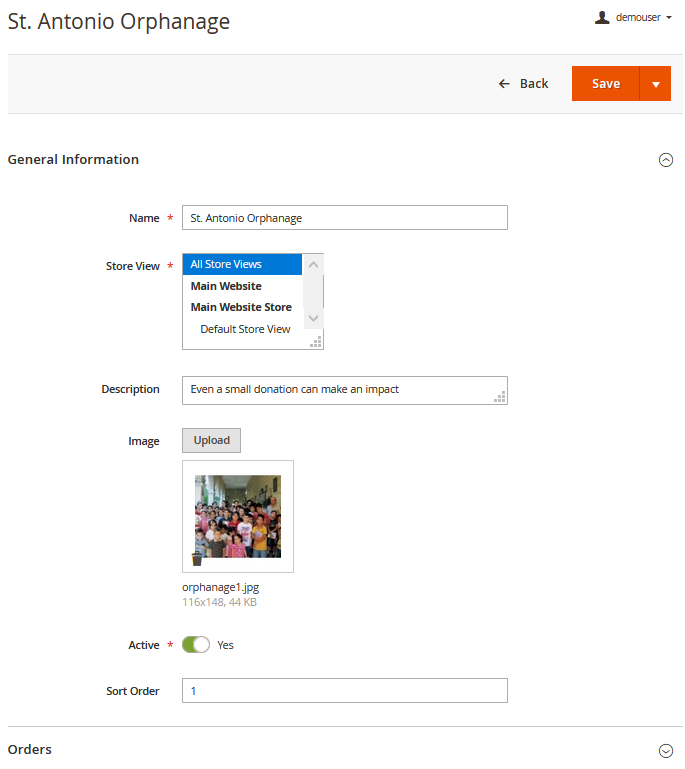
Task: Select Default Store View option
Action: coord(245,329)
